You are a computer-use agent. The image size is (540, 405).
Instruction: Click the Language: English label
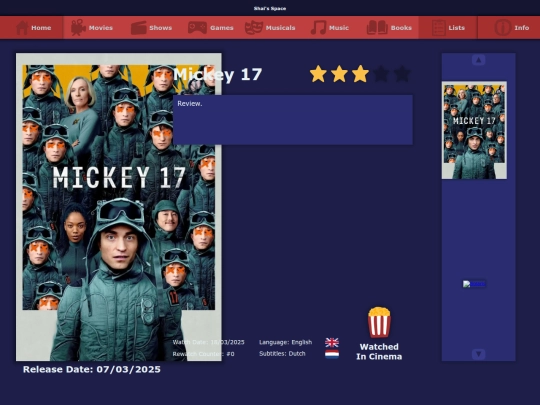pos(285,342)
